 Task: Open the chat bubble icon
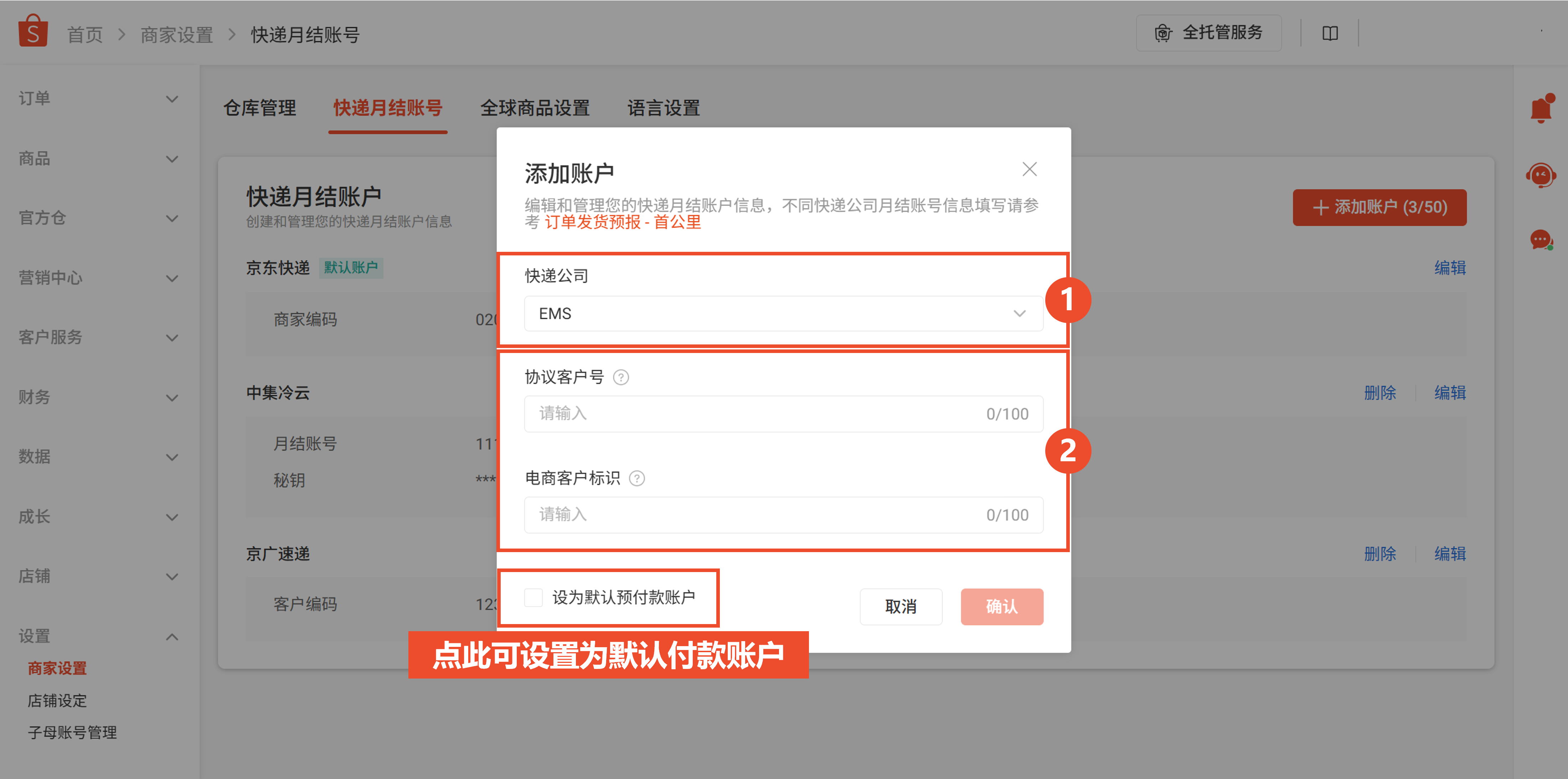[x=1541, y=240]
